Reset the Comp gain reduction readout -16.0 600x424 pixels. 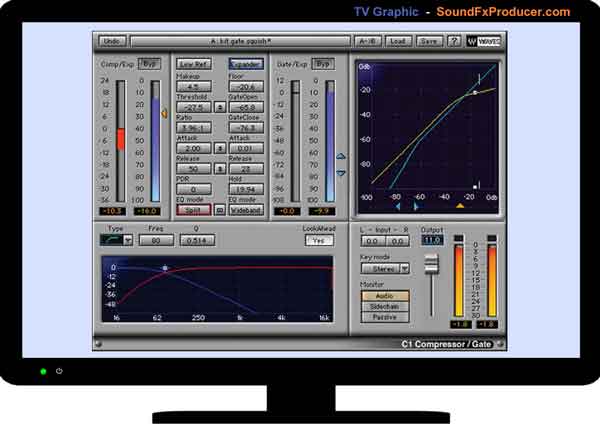147,211
